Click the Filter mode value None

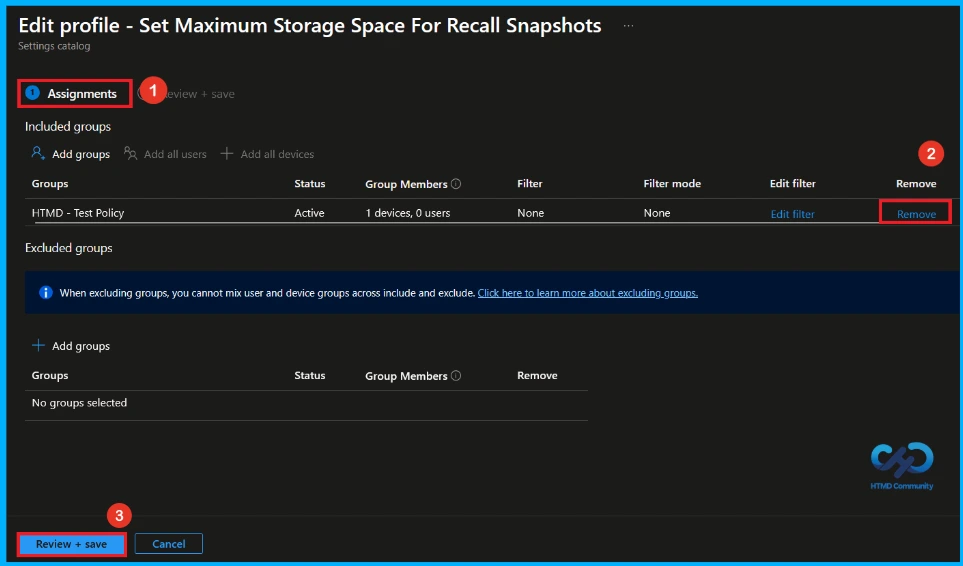pyautogui.click(x=657, y=213)
